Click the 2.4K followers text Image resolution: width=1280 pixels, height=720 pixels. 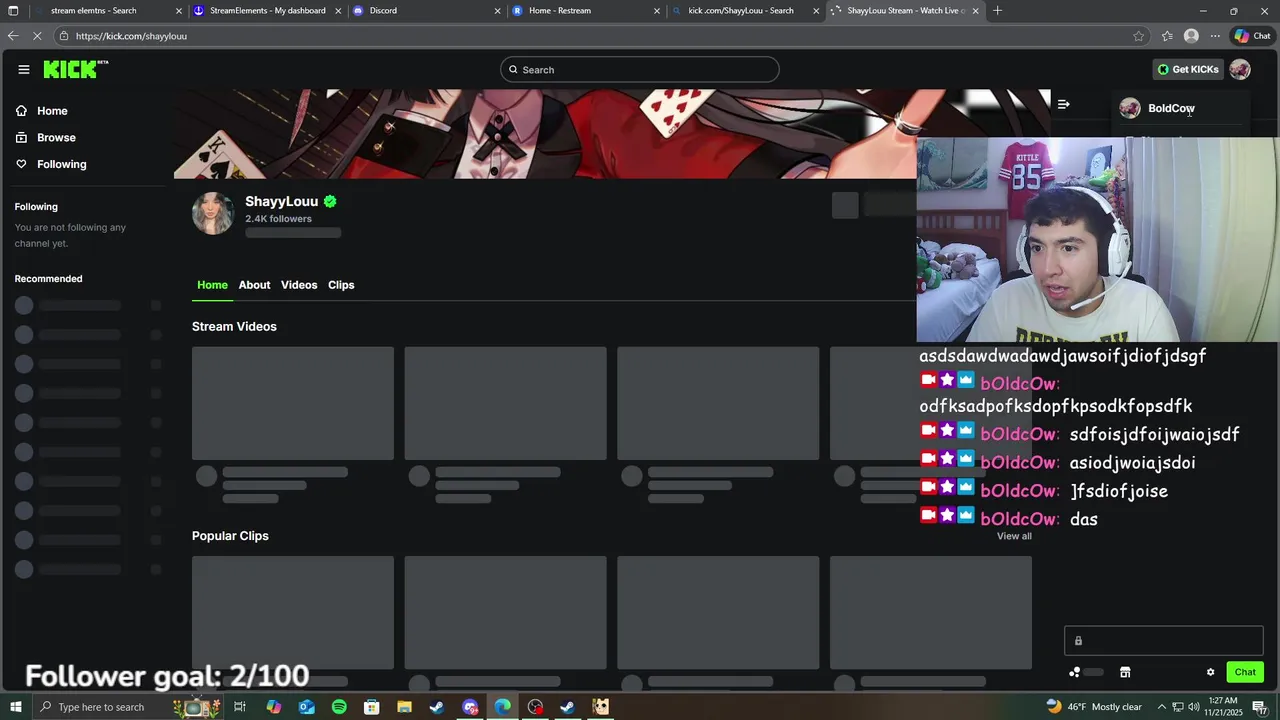(x=278, y=219)
